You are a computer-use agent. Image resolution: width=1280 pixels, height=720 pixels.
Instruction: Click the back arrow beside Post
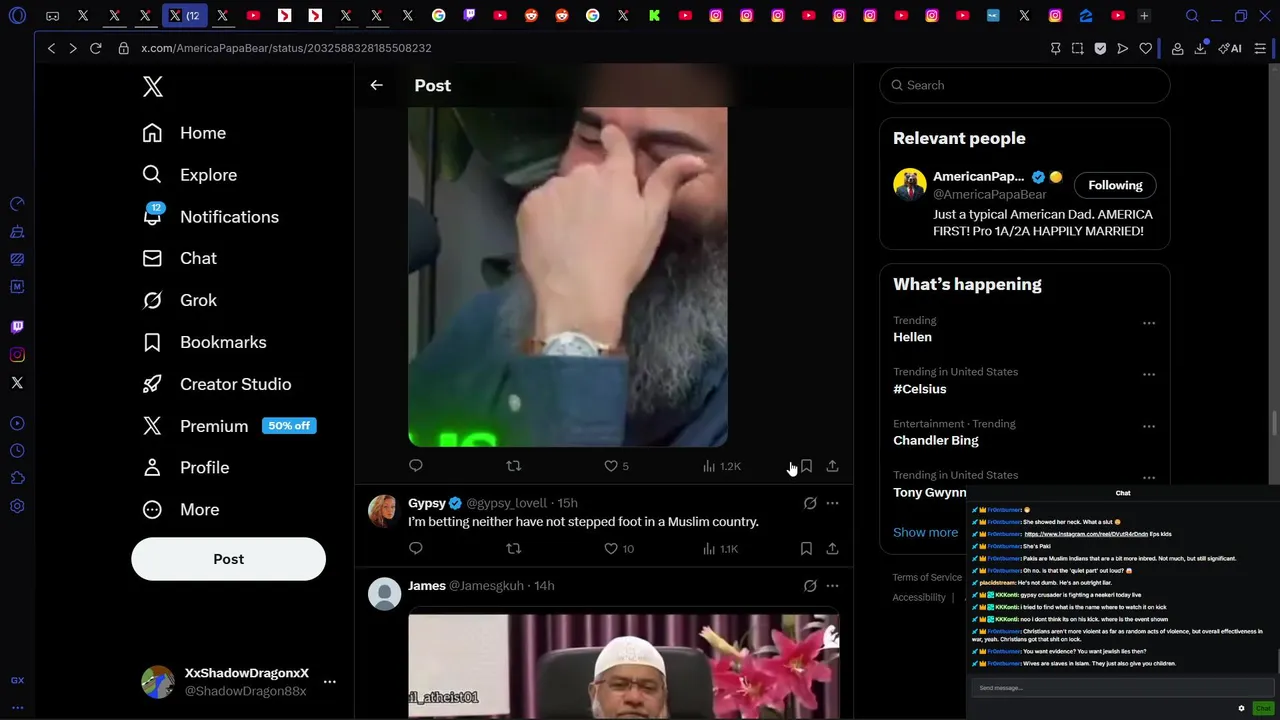click(376, 85)
